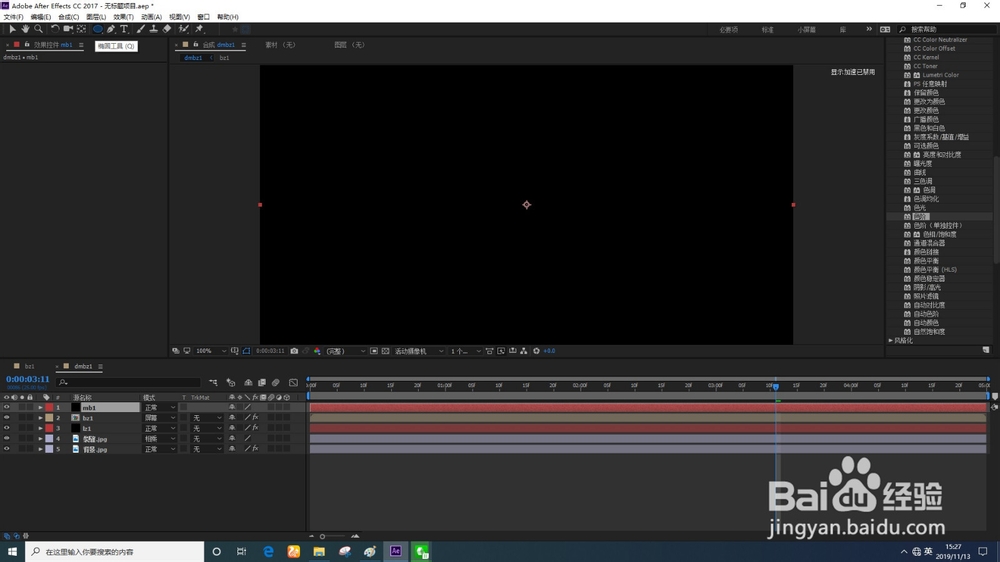Click the timeline layer search field
This screenshot has width=1000, height=562.
(x=128, y=383)
